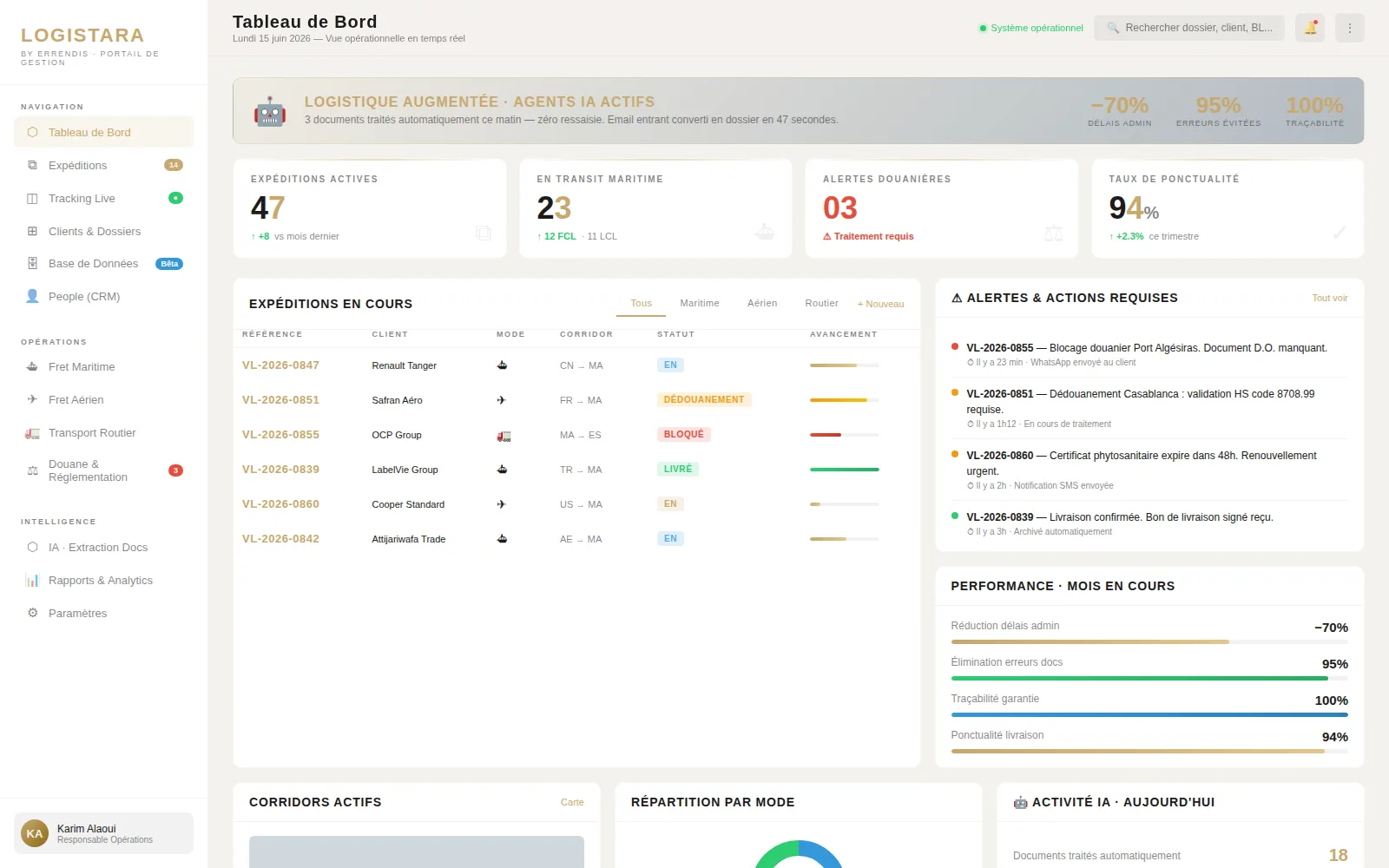Click the Base de Données icon
The width and height of the screenshot is (1389, 868).
coord(33,264)
